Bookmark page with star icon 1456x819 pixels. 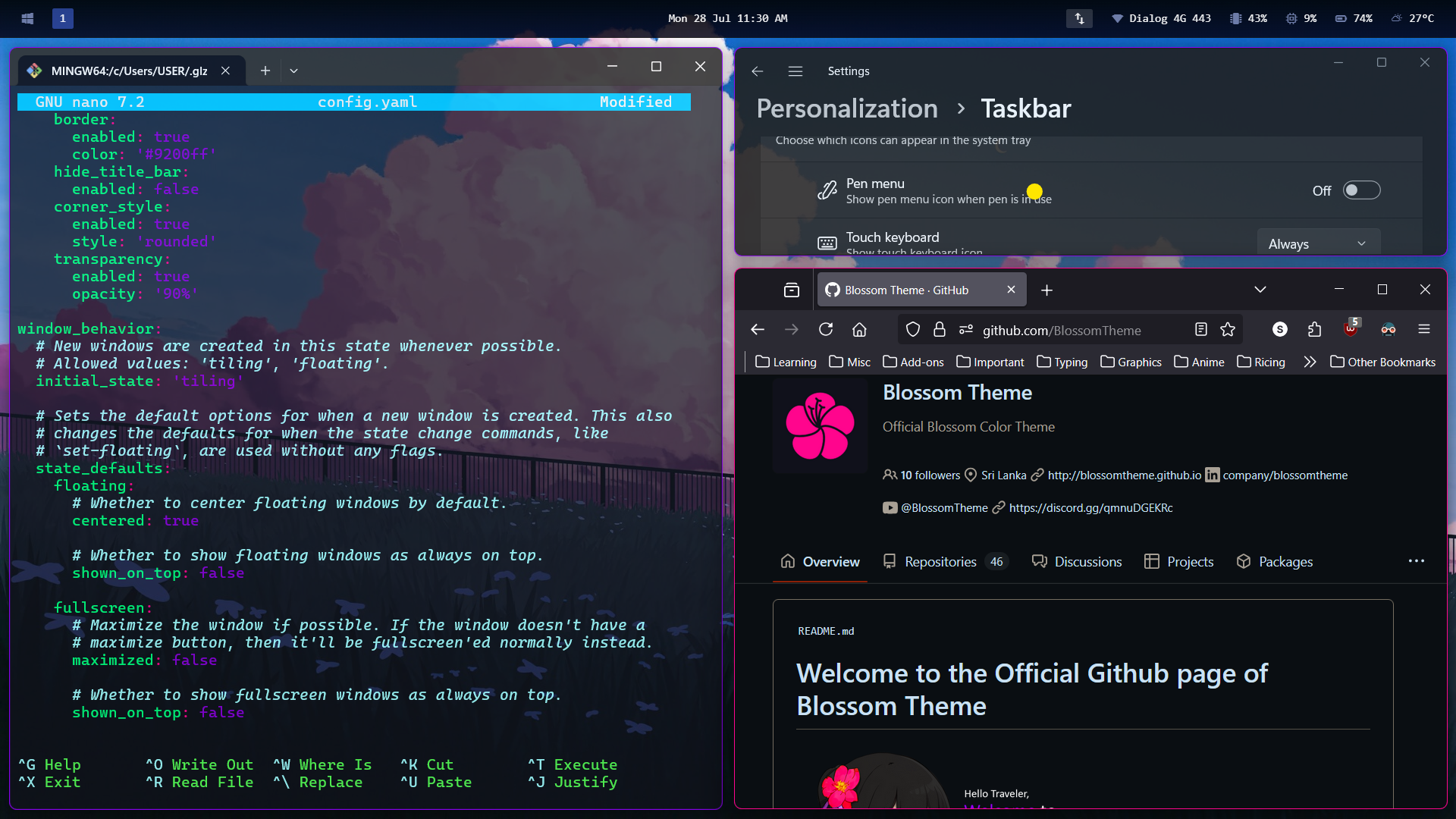[1228, 329]
